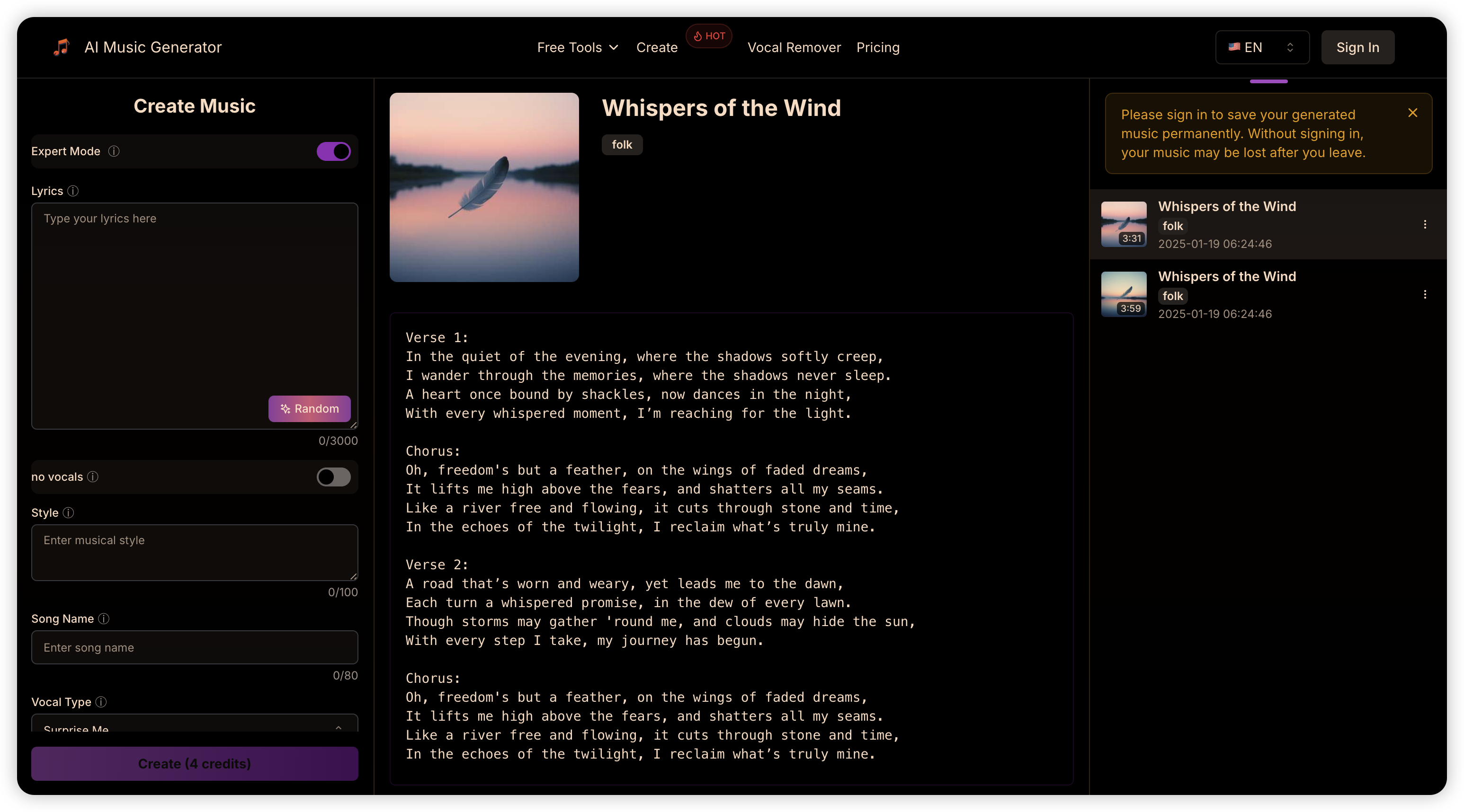The height and width of the screenshot is (812, 1464).
Task: Enable the no vocals switch
Action: coord(334,477)
